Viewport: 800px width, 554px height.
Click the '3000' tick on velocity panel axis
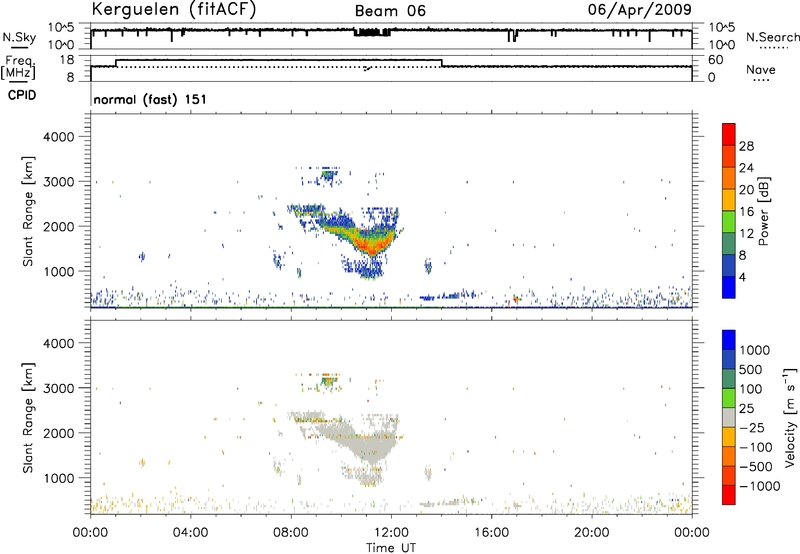[x=59, y=388]
